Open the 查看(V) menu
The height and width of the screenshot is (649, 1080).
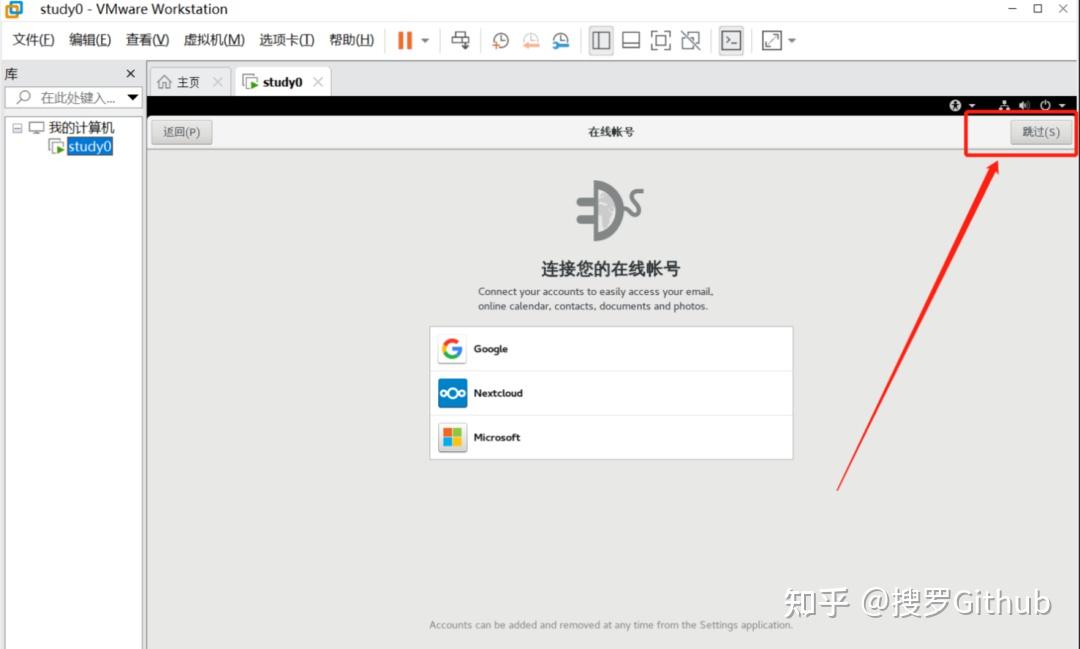(x=147, y=40)
